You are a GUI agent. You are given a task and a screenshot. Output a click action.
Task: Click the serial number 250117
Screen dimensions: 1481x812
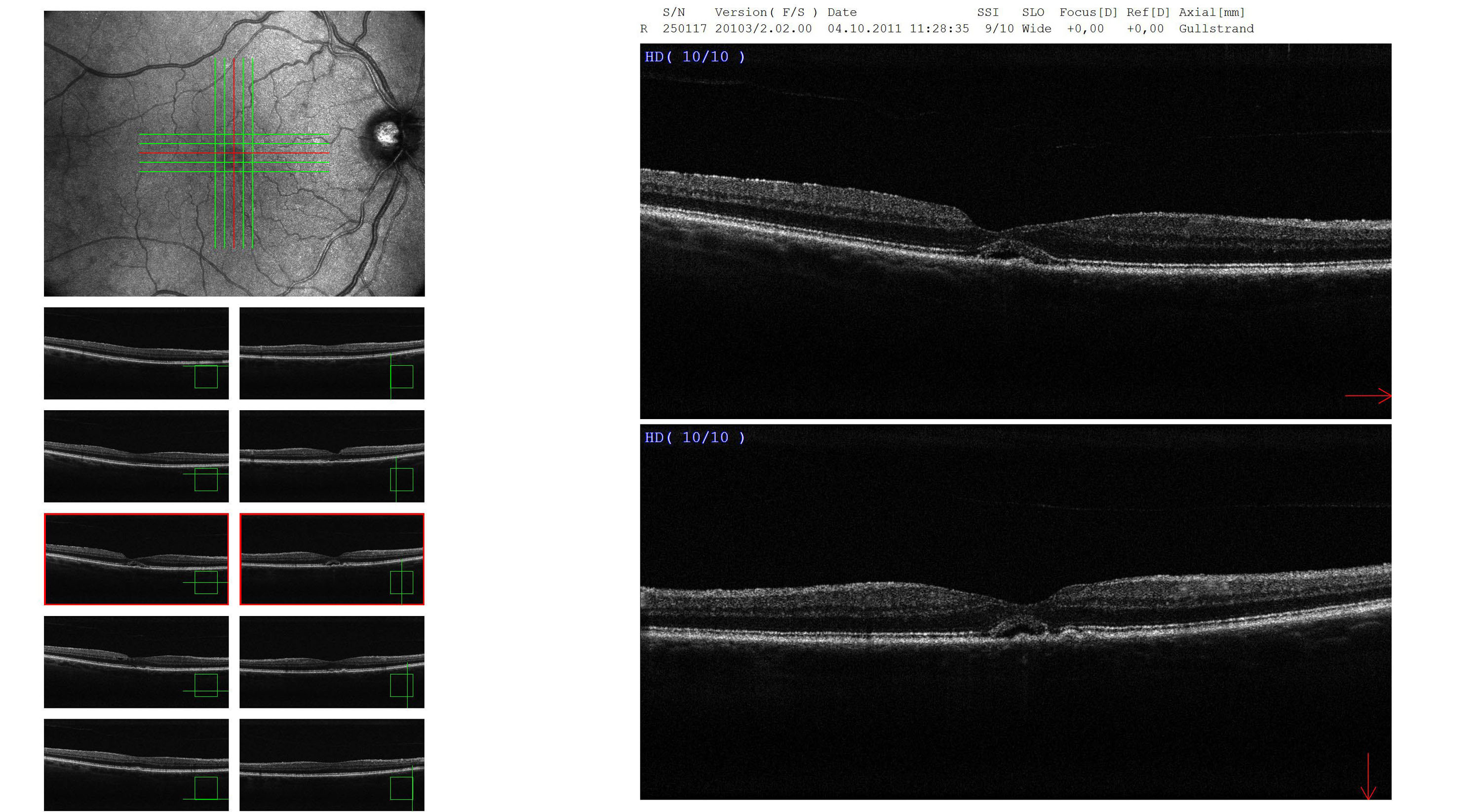pos(684,29)
